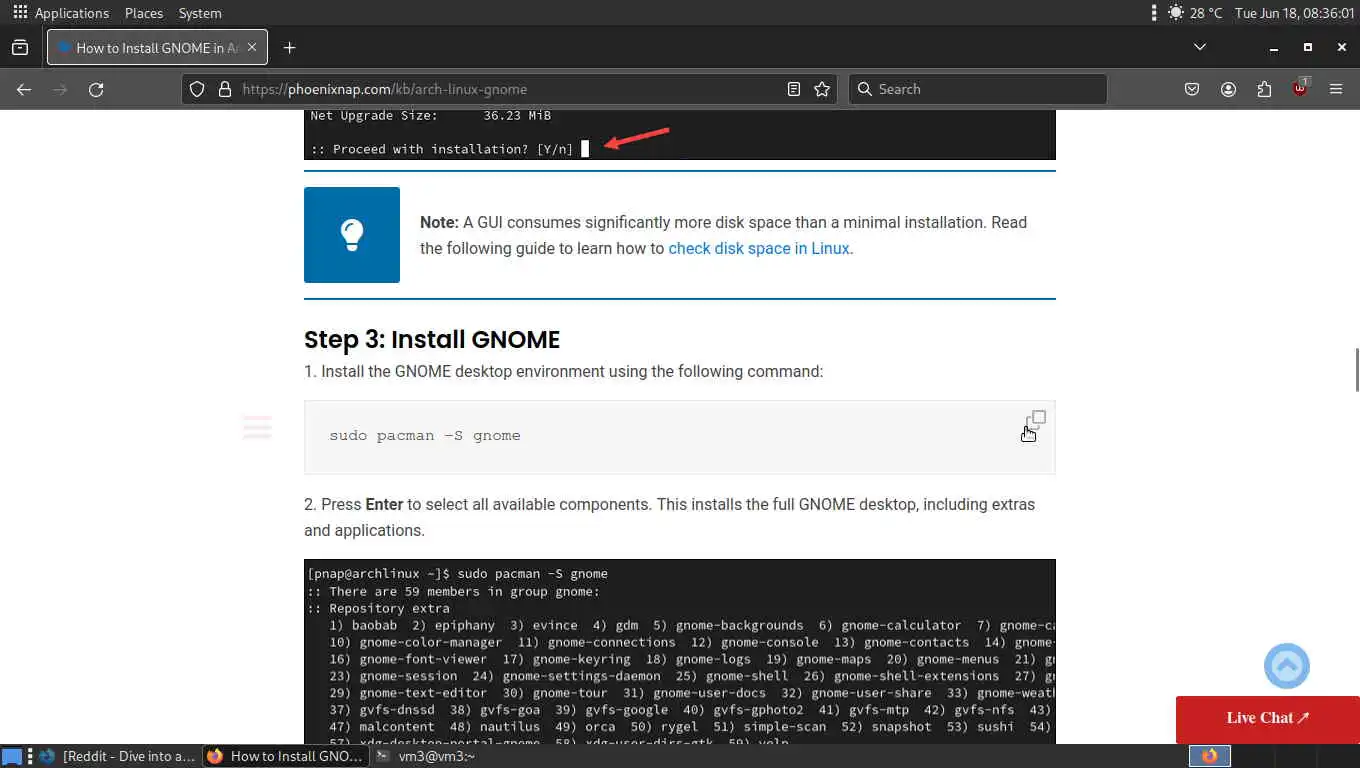Bookmark this page with the star
This screenshot has height=768, width=1360.
click(x=822, y=89)
